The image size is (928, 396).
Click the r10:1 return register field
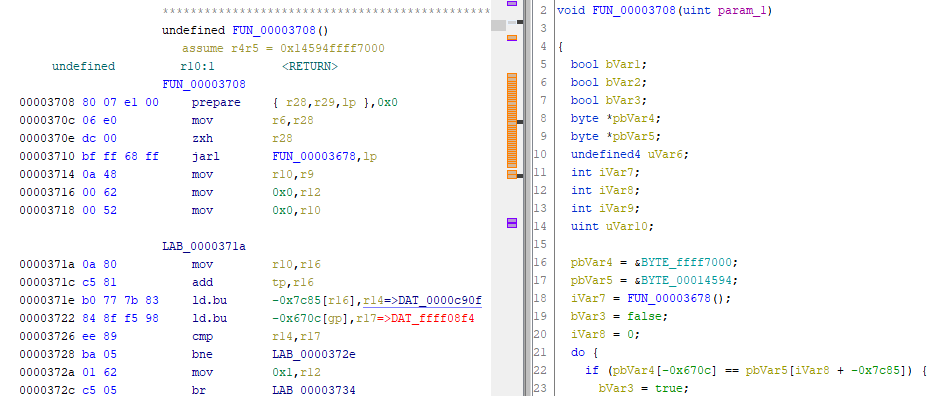coord(197,66)
